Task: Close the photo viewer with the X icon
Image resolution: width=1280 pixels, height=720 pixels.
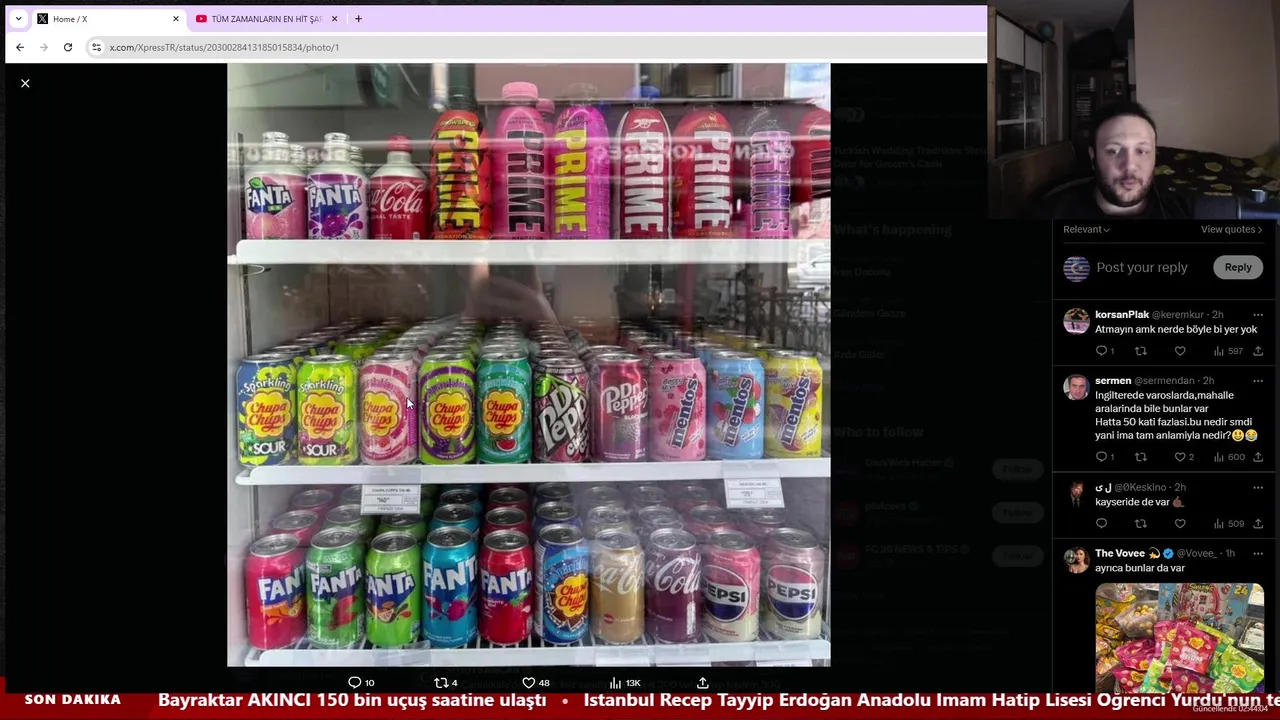Action: [25, 83]
